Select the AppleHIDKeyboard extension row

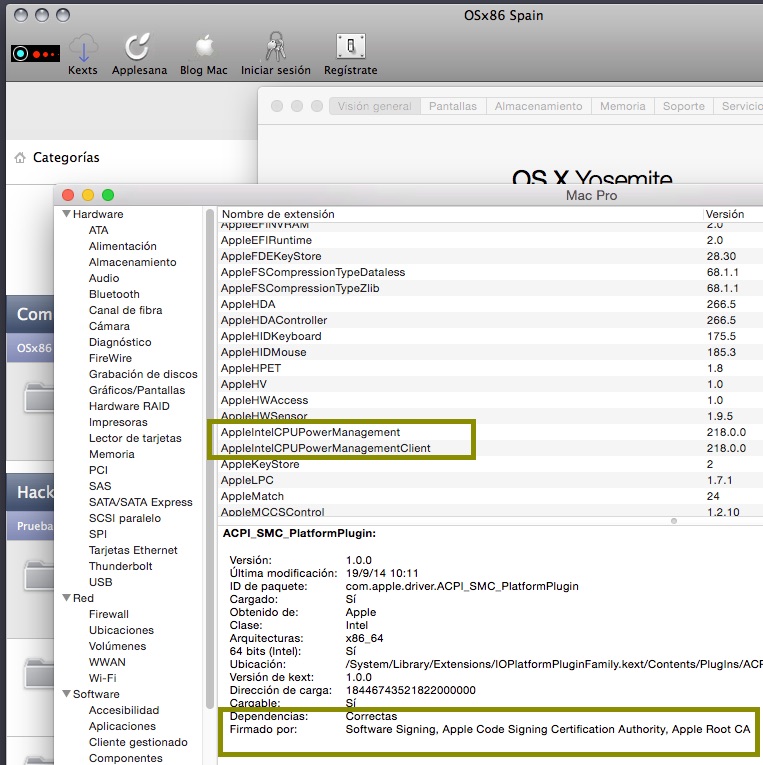pyautogui.click(x=490, y=336)
